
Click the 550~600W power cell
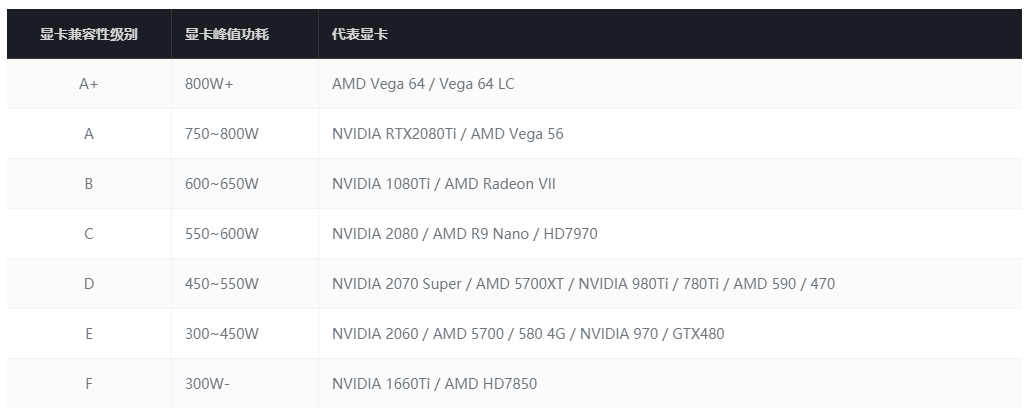pos(222,234)
